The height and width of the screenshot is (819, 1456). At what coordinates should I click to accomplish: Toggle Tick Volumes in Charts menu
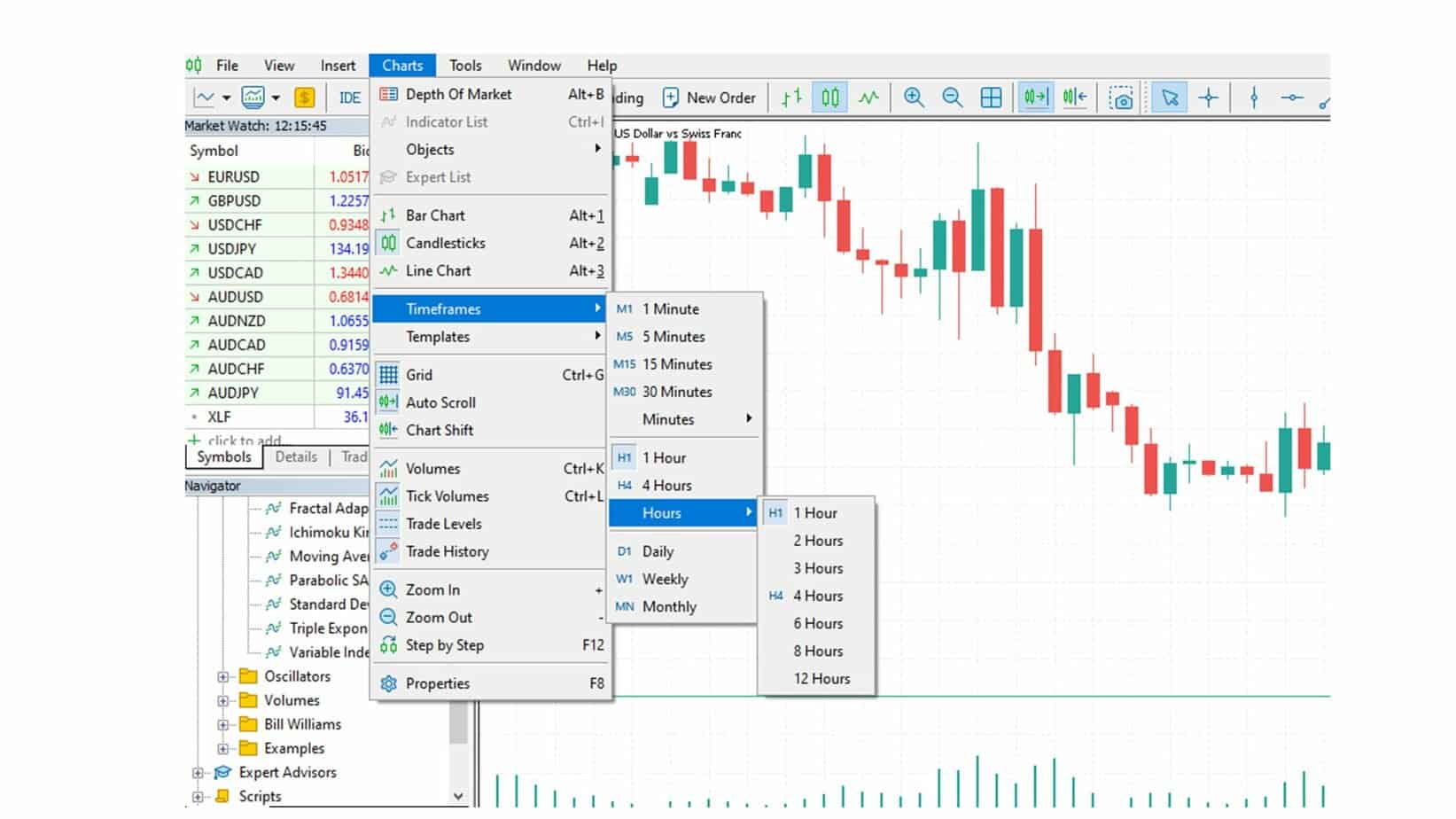492,496
